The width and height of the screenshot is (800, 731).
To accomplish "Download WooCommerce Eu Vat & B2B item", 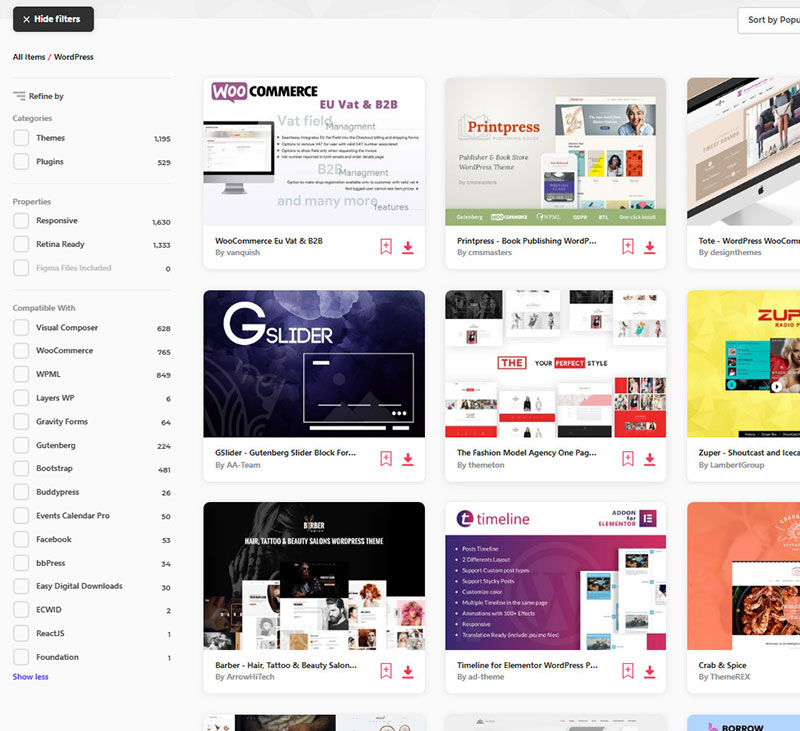I will pyautogui.click(x=408, y=247).
